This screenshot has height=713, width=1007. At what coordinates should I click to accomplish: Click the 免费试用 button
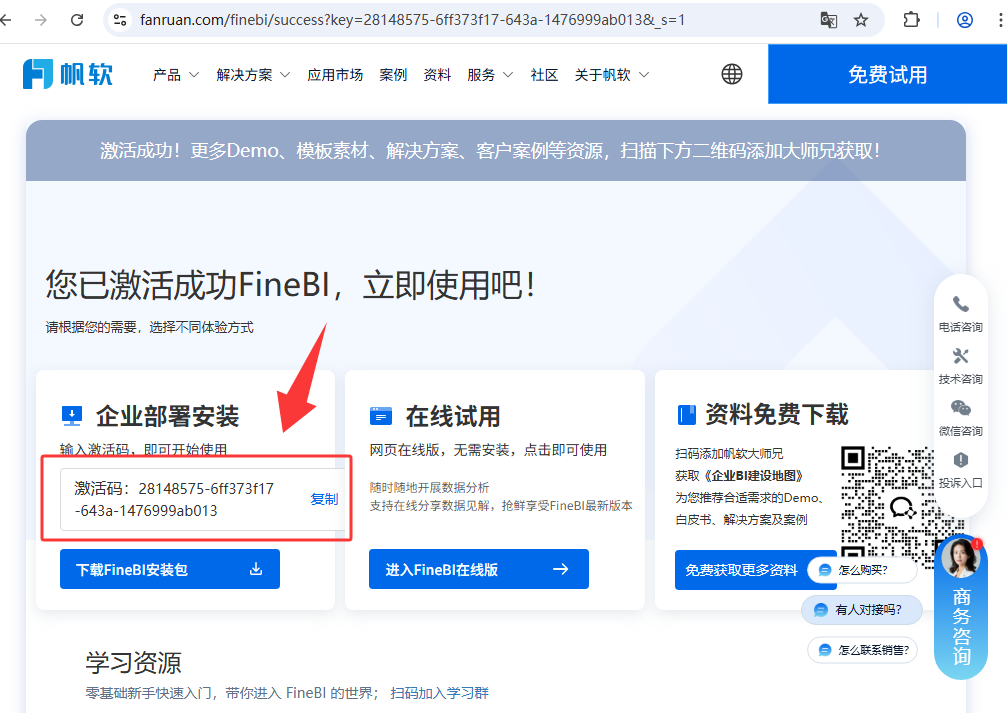(888, 75)
